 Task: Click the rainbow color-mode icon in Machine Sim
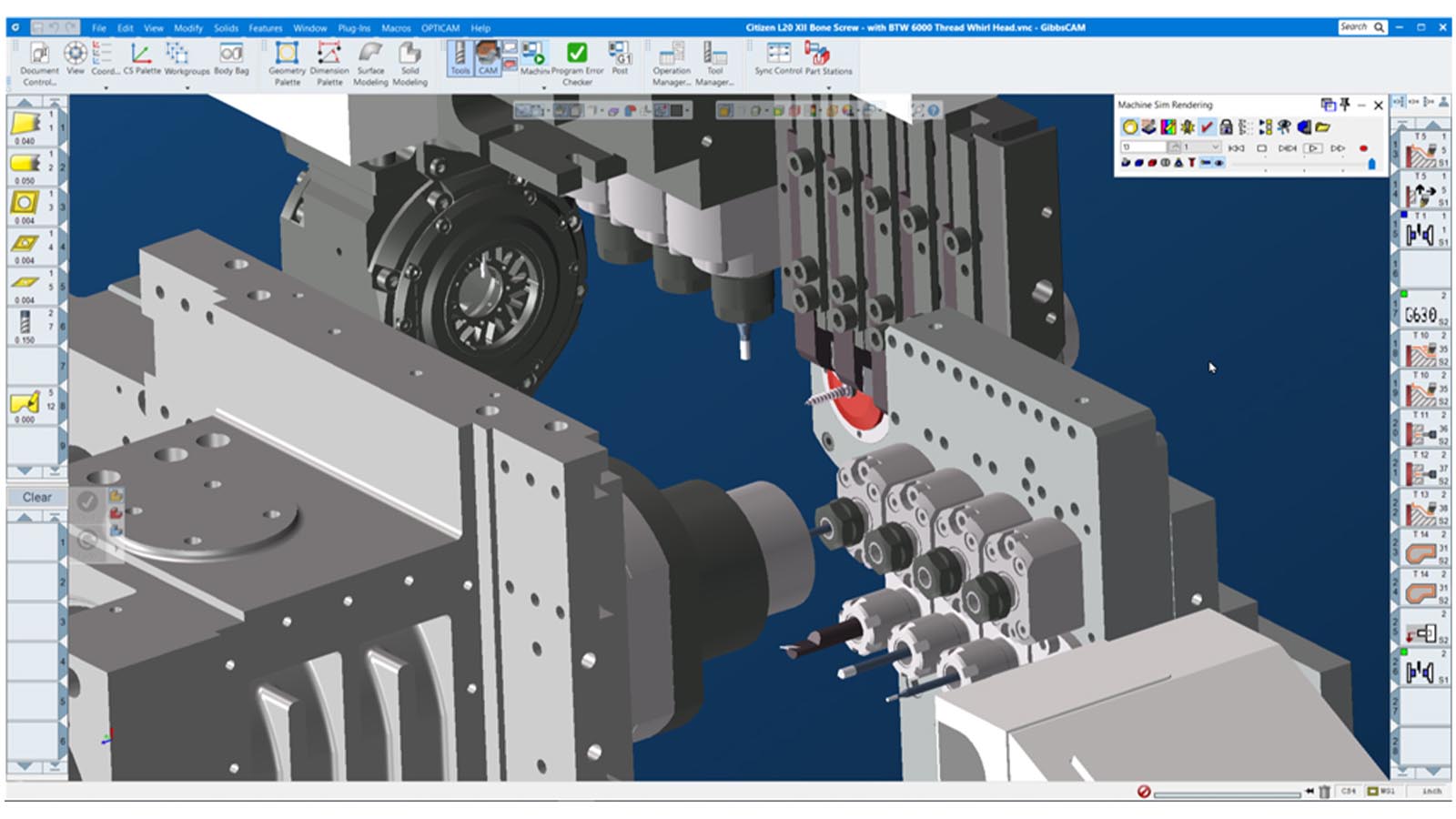[1168, 126]
